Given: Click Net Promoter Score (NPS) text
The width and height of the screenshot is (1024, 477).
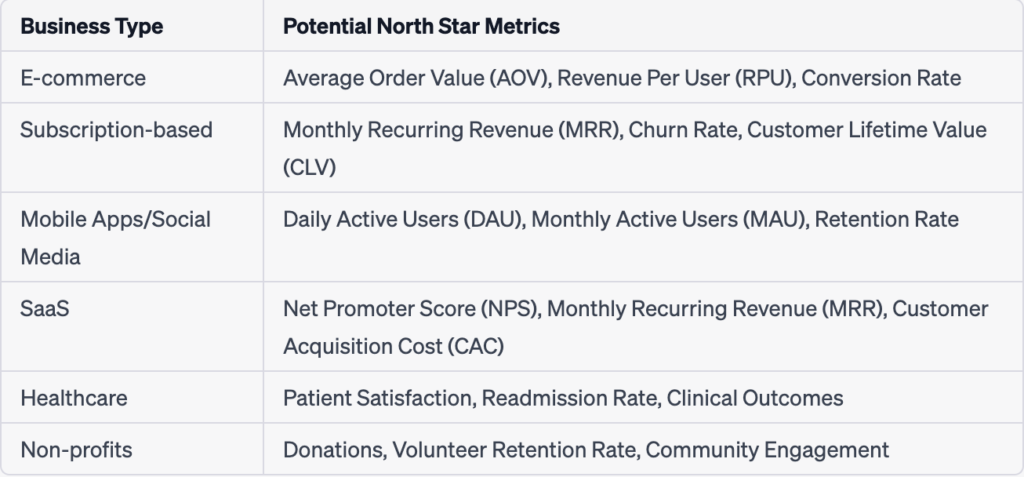Looking at the screenshot, I should pos(411,308).
